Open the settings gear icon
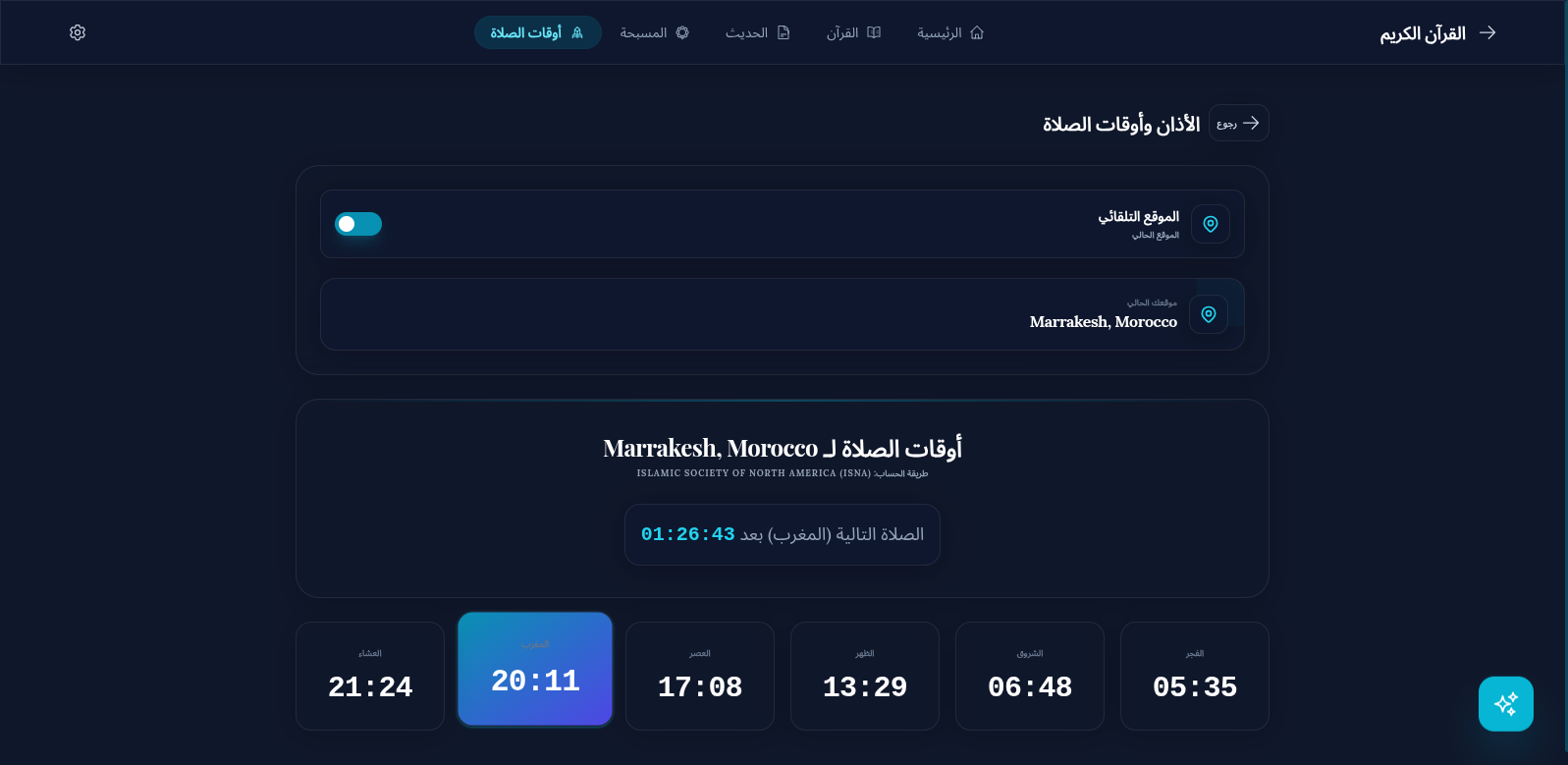Image resolution: width=1568 pixels, height=765 pixels. tap(78, 32)
